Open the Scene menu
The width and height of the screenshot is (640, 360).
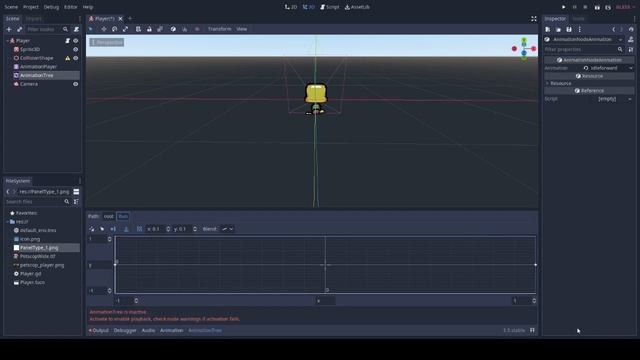pos(11,7)
